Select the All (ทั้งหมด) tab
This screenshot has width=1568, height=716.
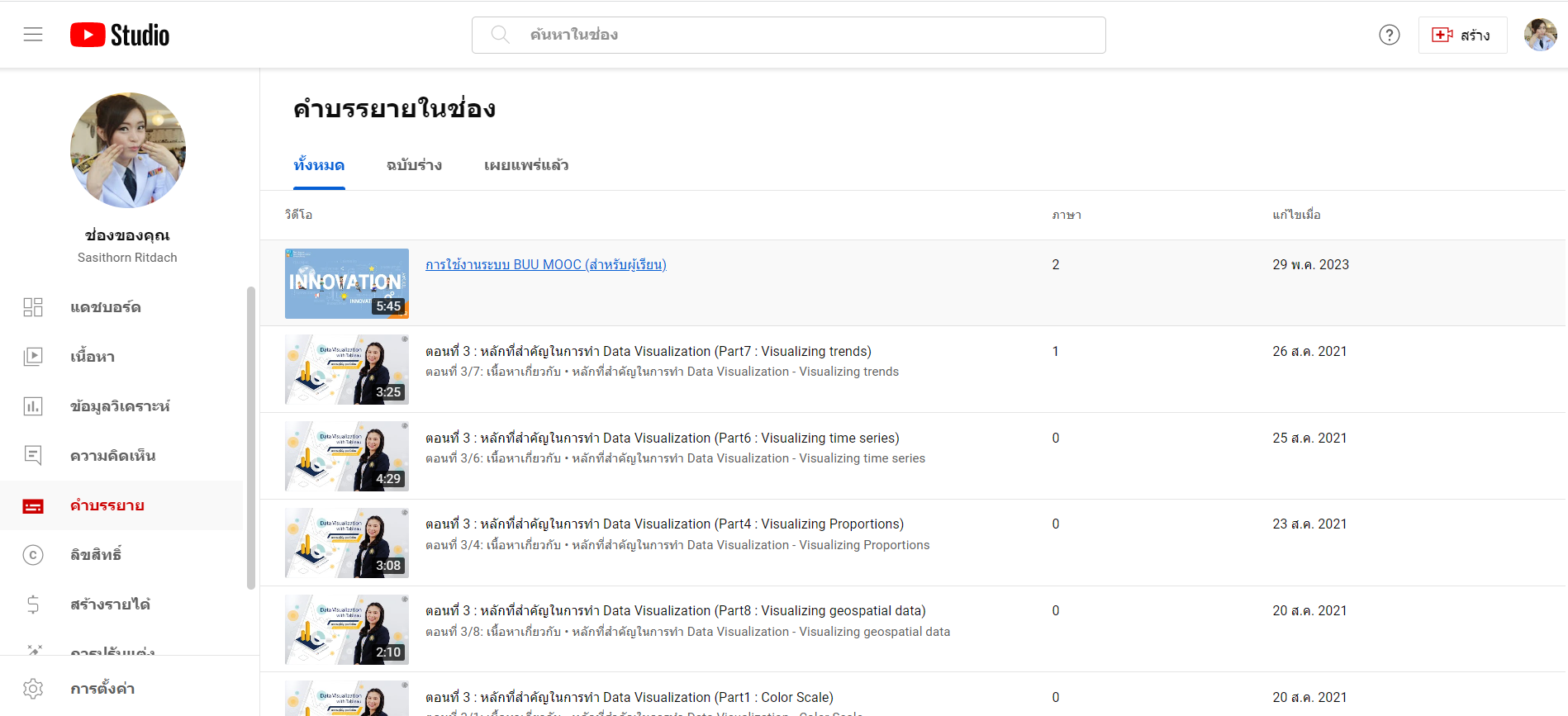[x=319, y=165]
